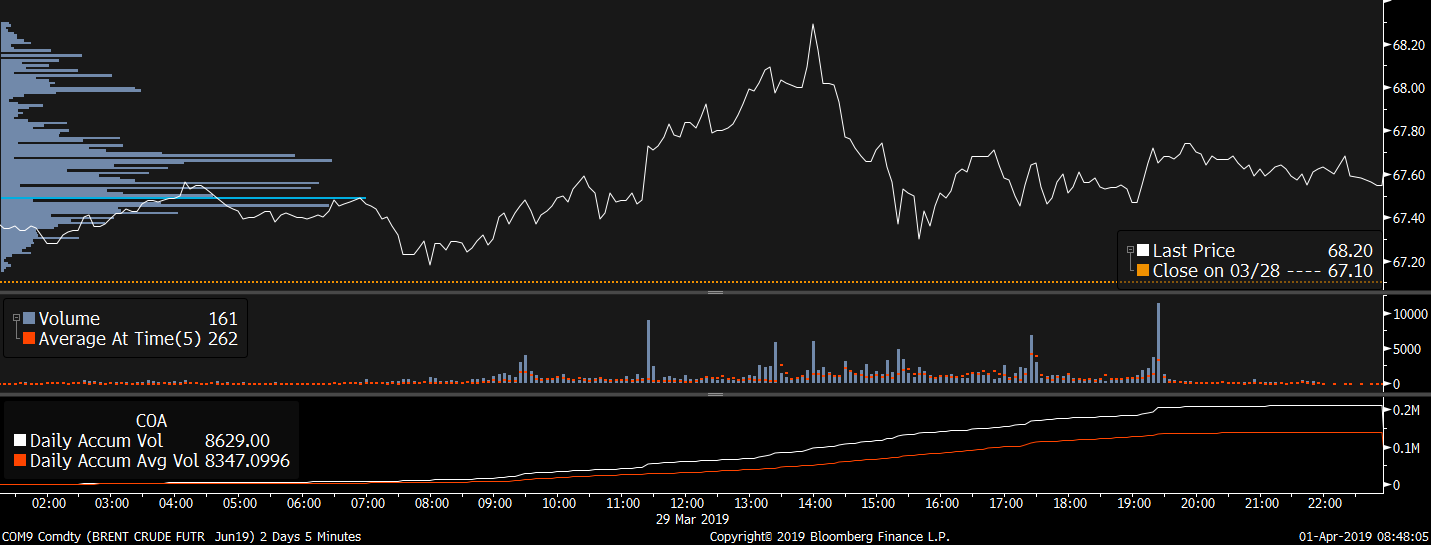1431x545 pixels.
Task: Click the 02:00 time axis label
Action: click(49, 504)
